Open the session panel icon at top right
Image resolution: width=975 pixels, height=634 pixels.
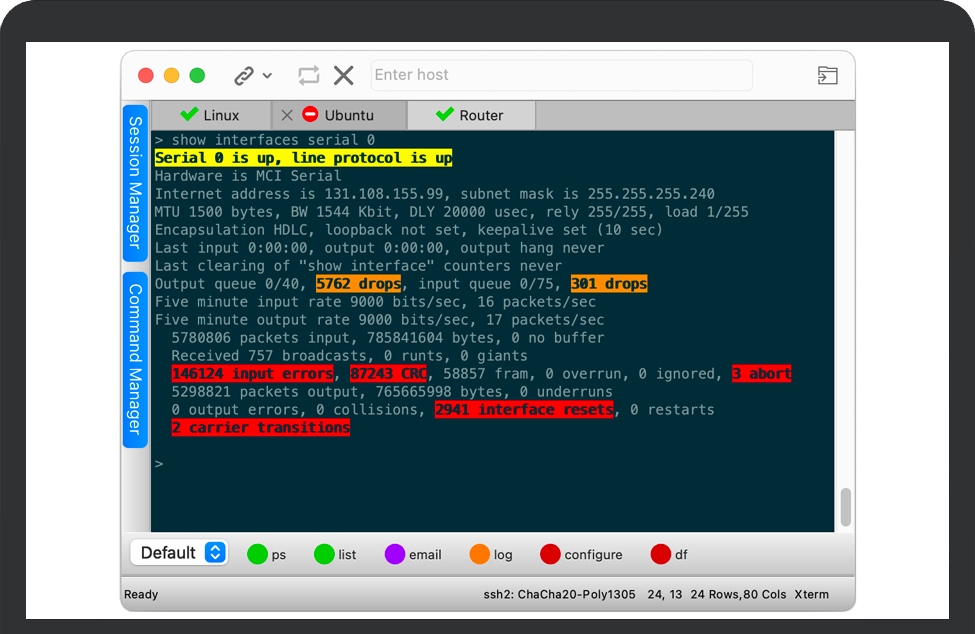tap(827, 76)
